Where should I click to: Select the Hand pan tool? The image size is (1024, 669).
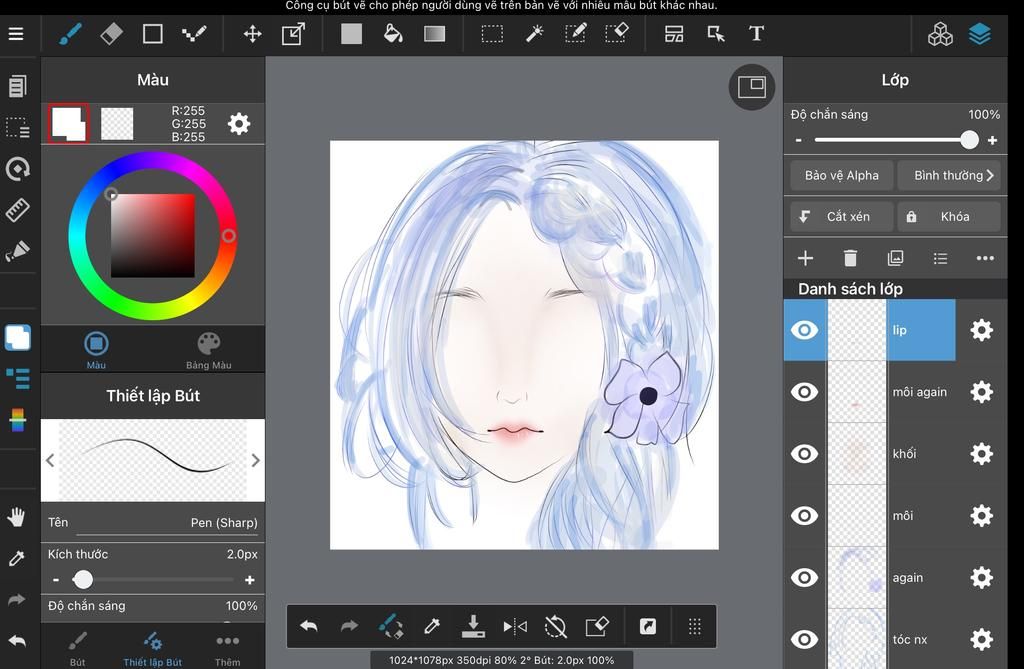pyautogui.click(x=16, y=517)
